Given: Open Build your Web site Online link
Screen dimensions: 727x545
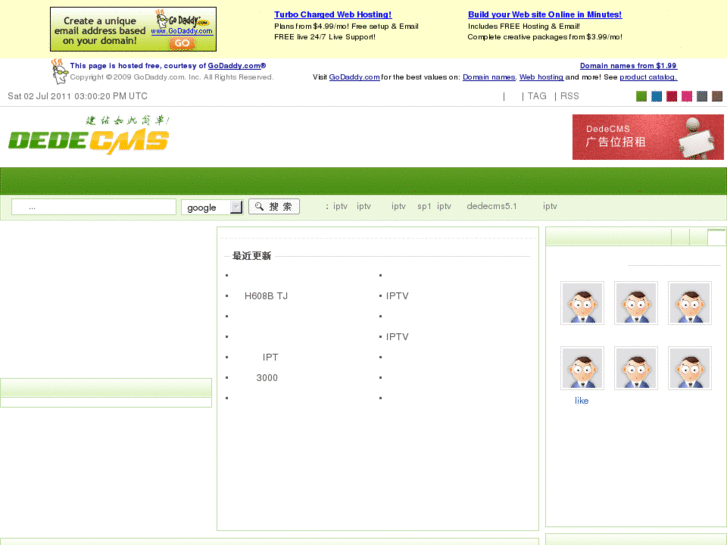Looking at the screenshot, I should click(x=544, y=15).
